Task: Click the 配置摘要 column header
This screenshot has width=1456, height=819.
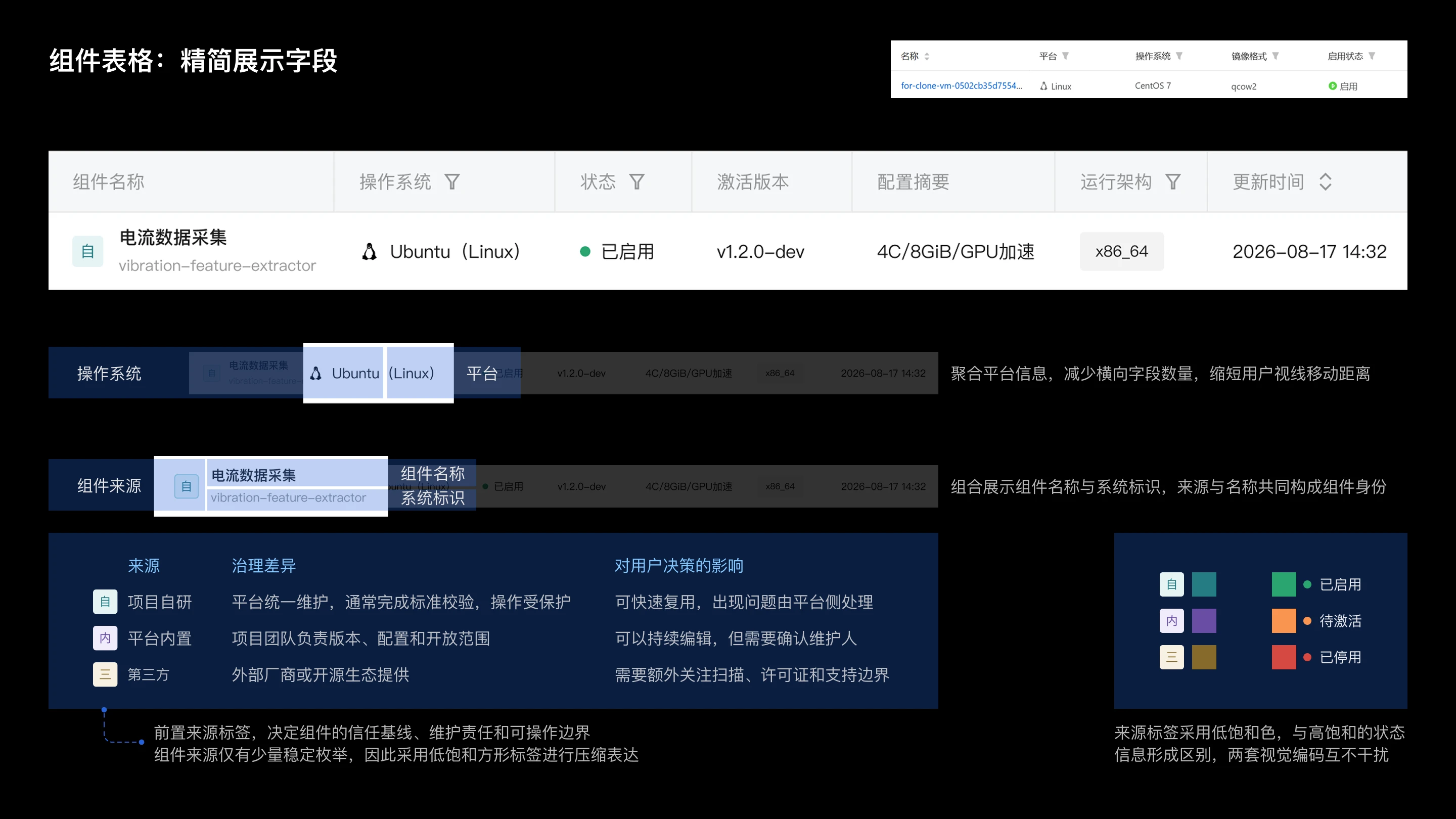Action: (914, 182)
